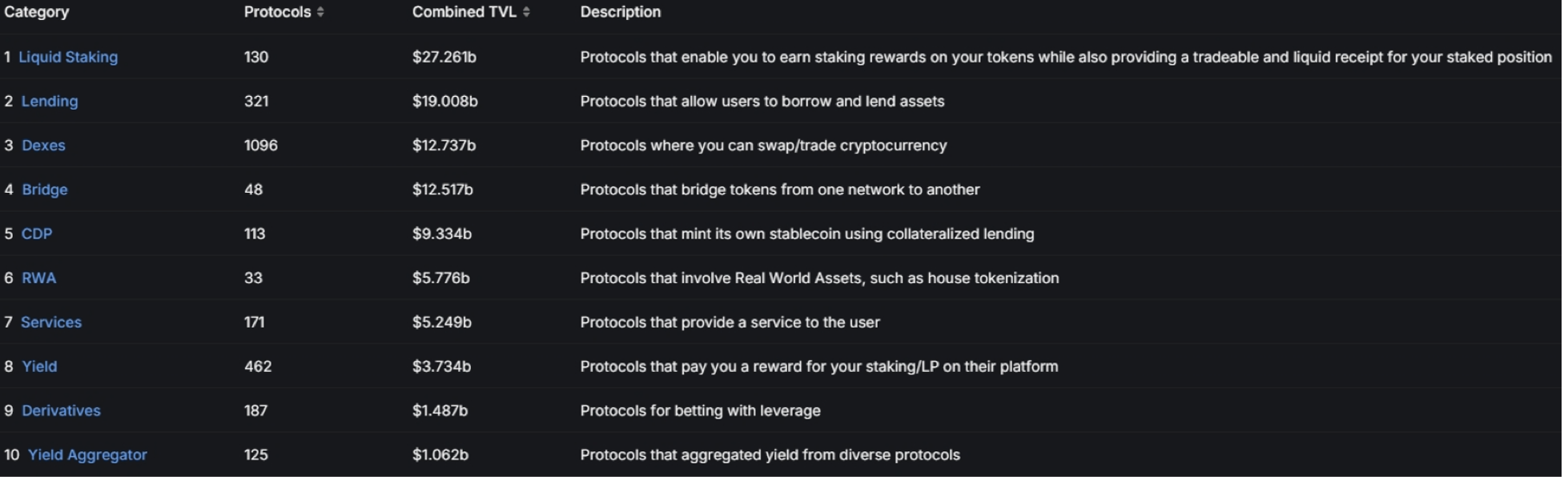Go to the Dexes category
The image size is (1568, 480).
pos(43,146)
